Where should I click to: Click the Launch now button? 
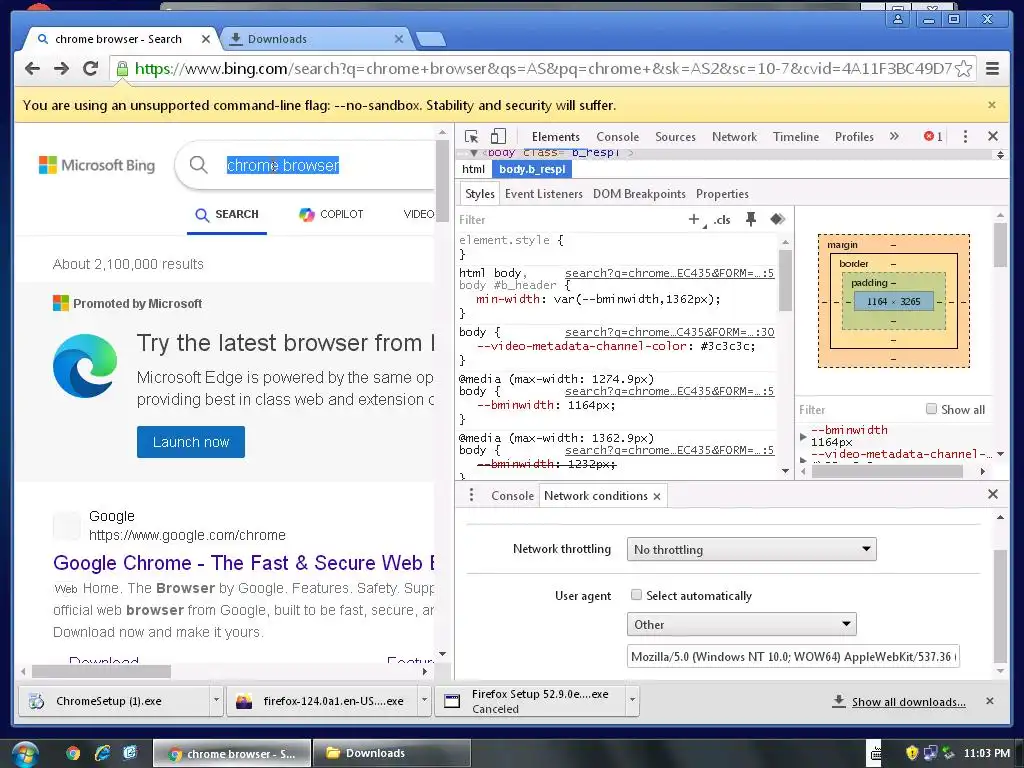[x=191, y=442]
